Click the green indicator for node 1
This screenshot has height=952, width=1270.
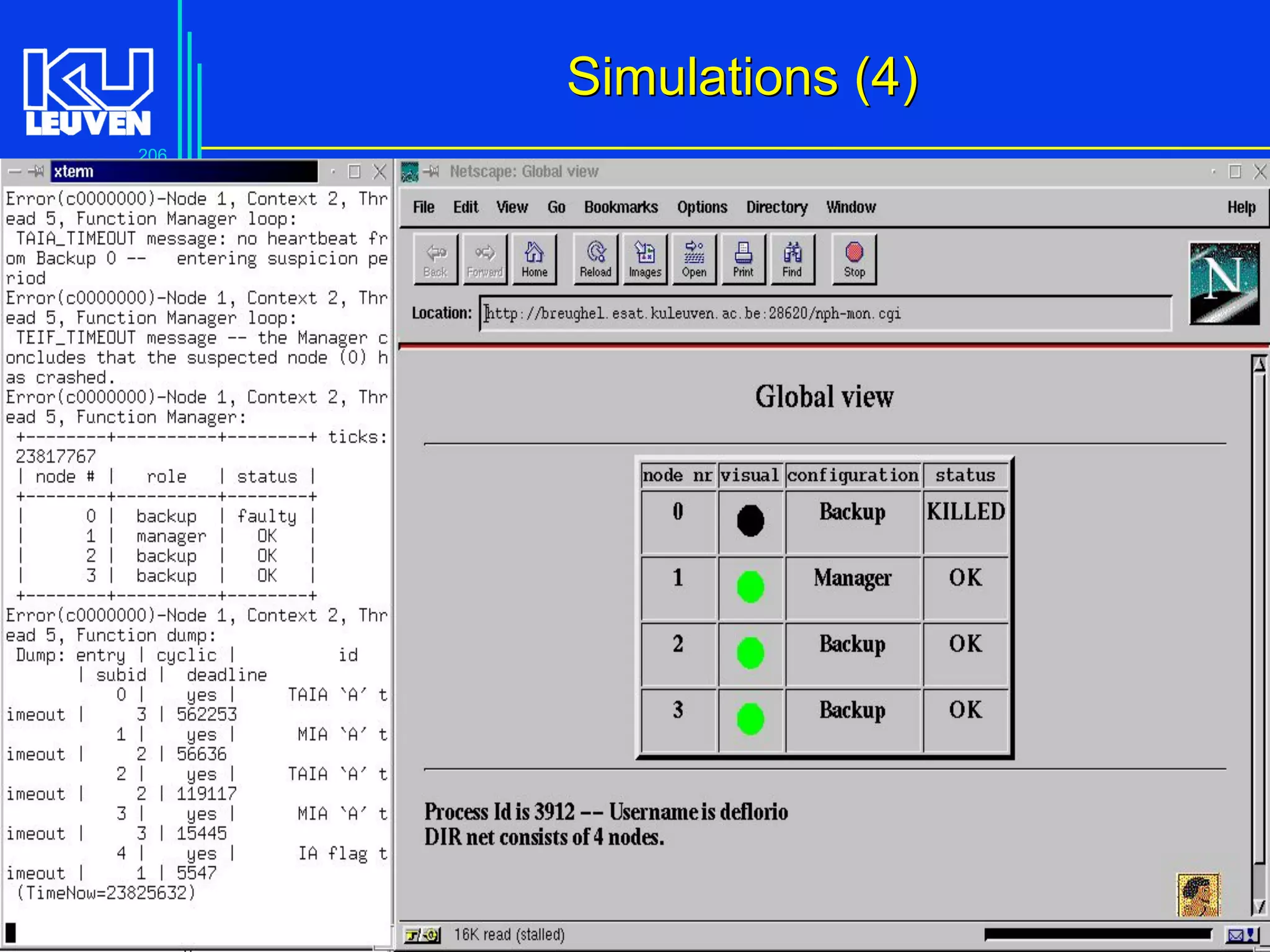click(750, 586)
